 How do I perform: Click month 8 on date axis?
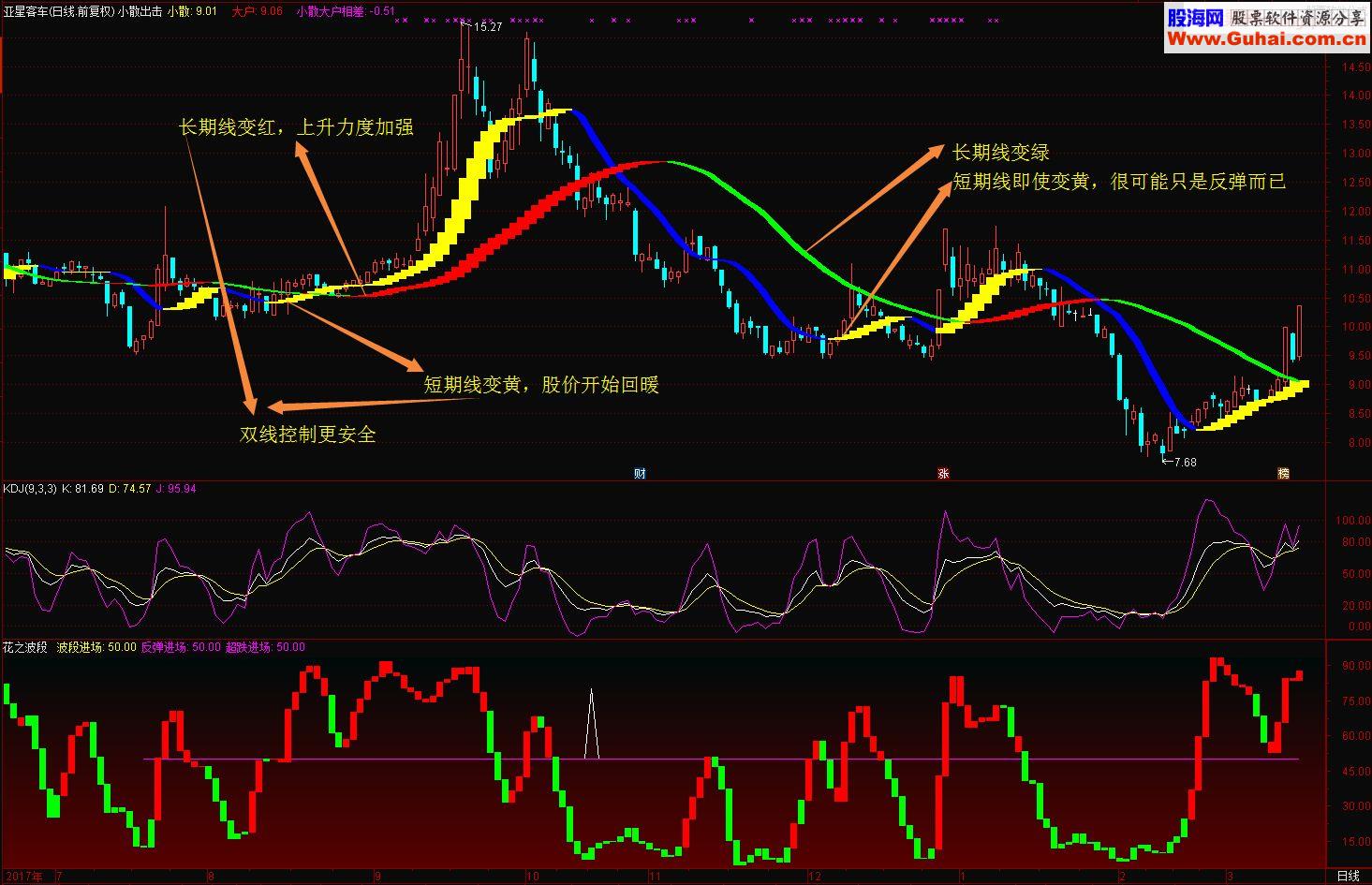[211, 877]
